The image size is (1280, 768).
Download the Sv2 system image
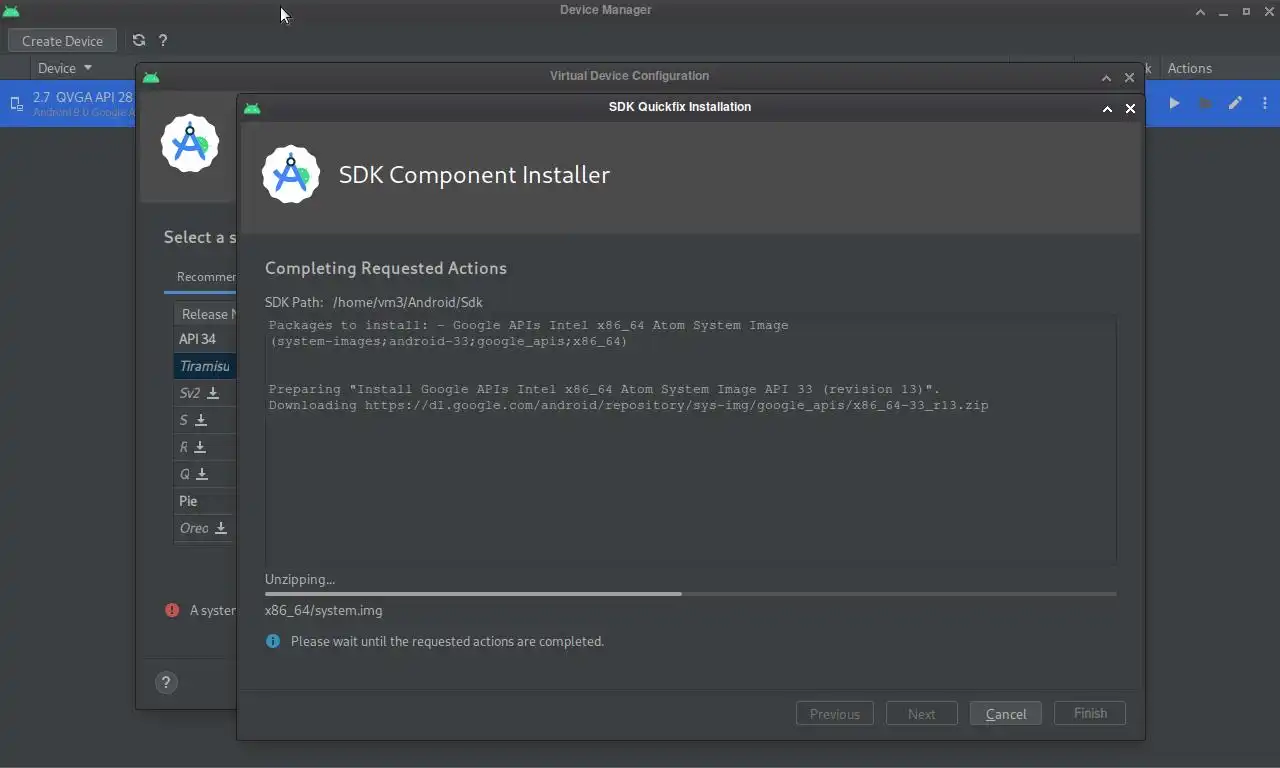click(213, 393)
